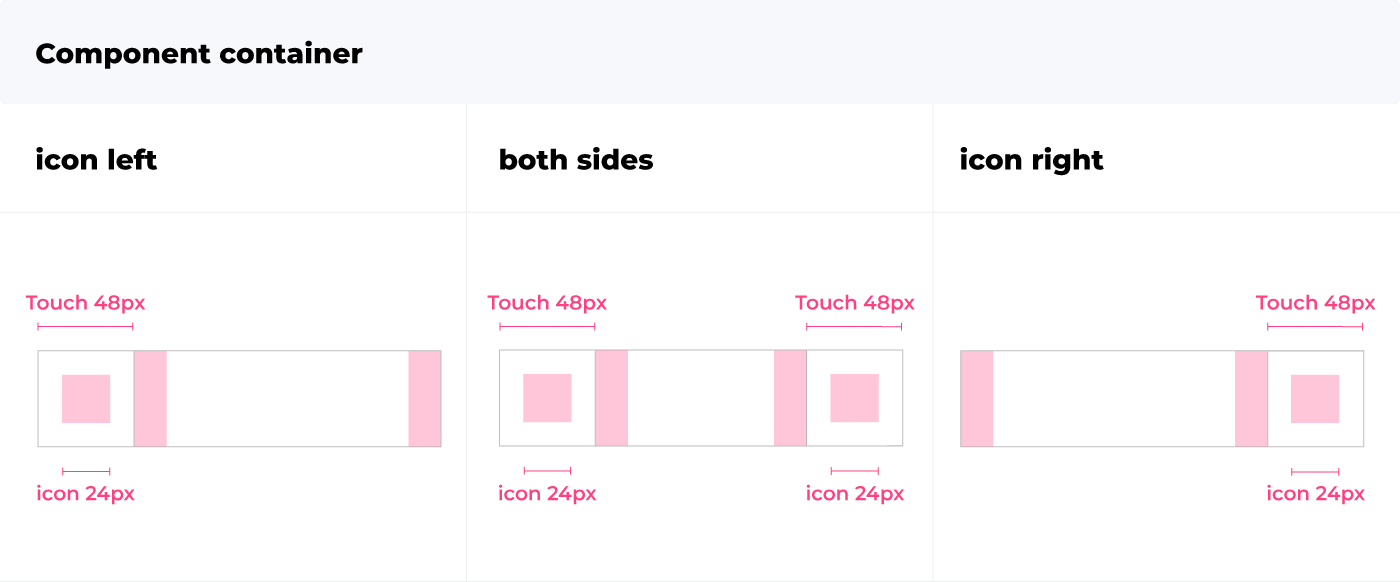Click the right pink icon square in both sides
This screenshot has height=582, width=1400.
point(854,398)
